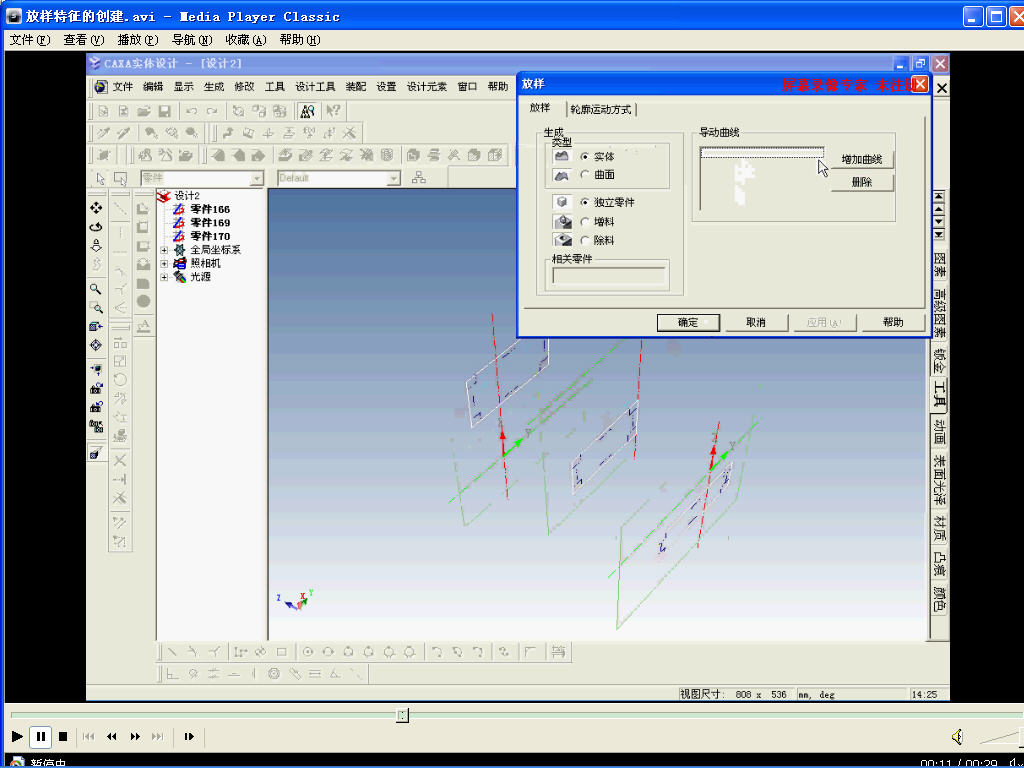Select the box selection tool icon
This screenshot has width=1024, height=768.
pos(120,178)
